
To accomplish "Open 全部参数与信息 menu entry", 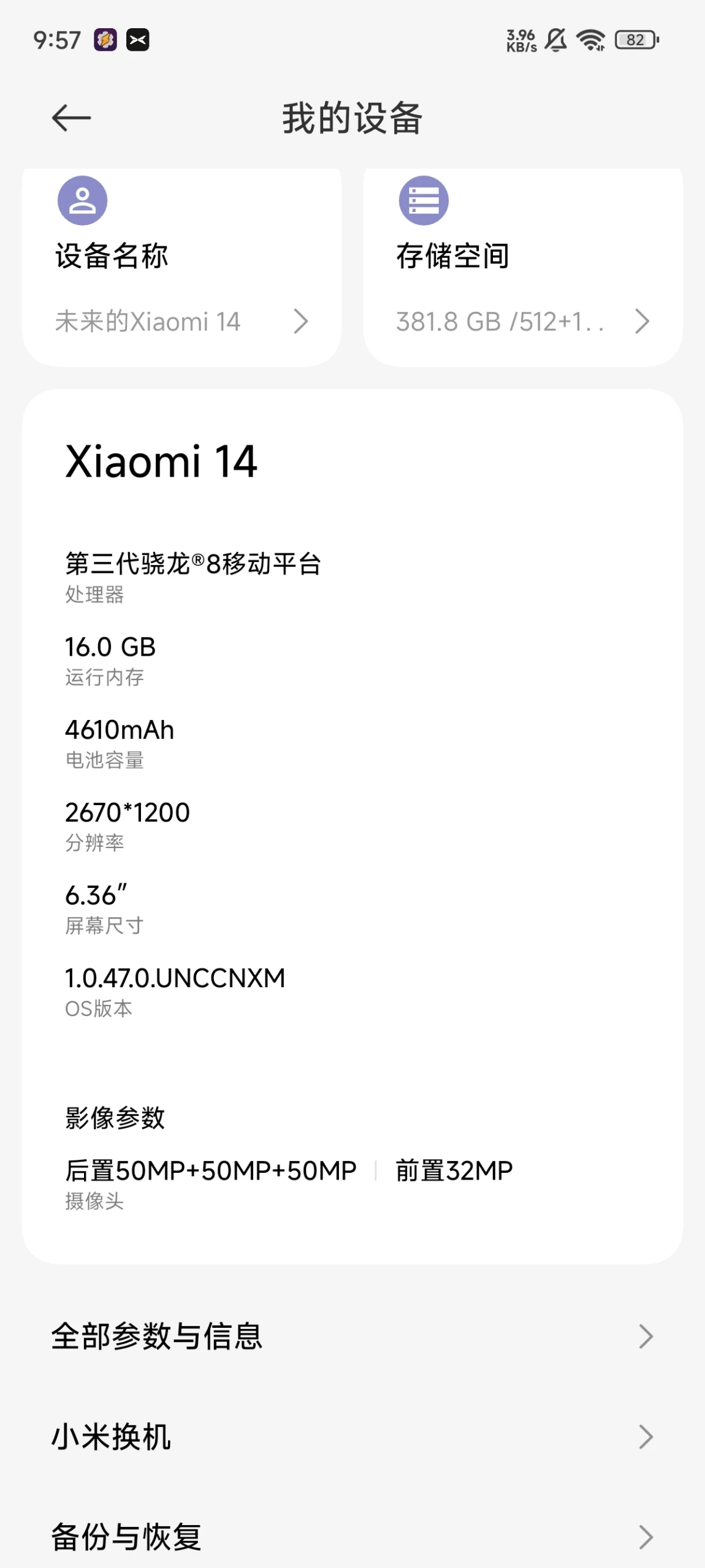I will (157, 1336).
